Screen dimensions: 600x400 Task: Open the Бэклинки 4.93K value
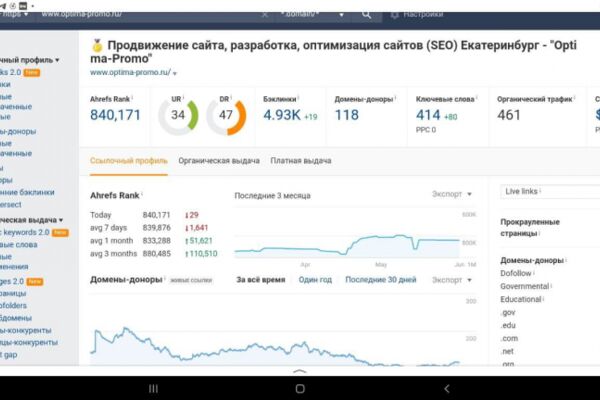point(282,115)
